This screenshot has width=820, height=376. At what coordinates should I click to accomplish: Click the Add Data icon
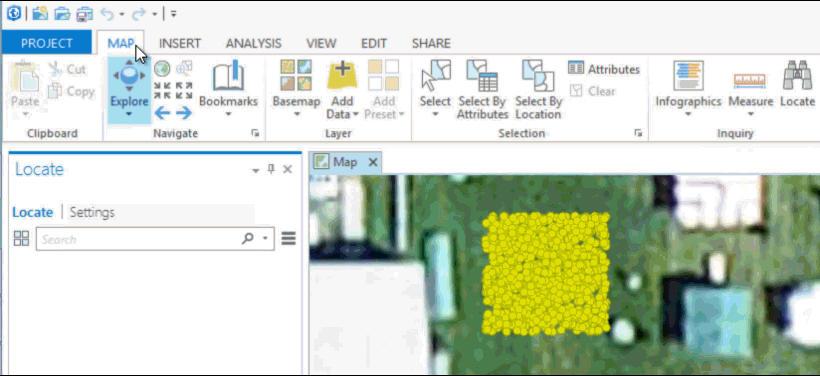342,75
